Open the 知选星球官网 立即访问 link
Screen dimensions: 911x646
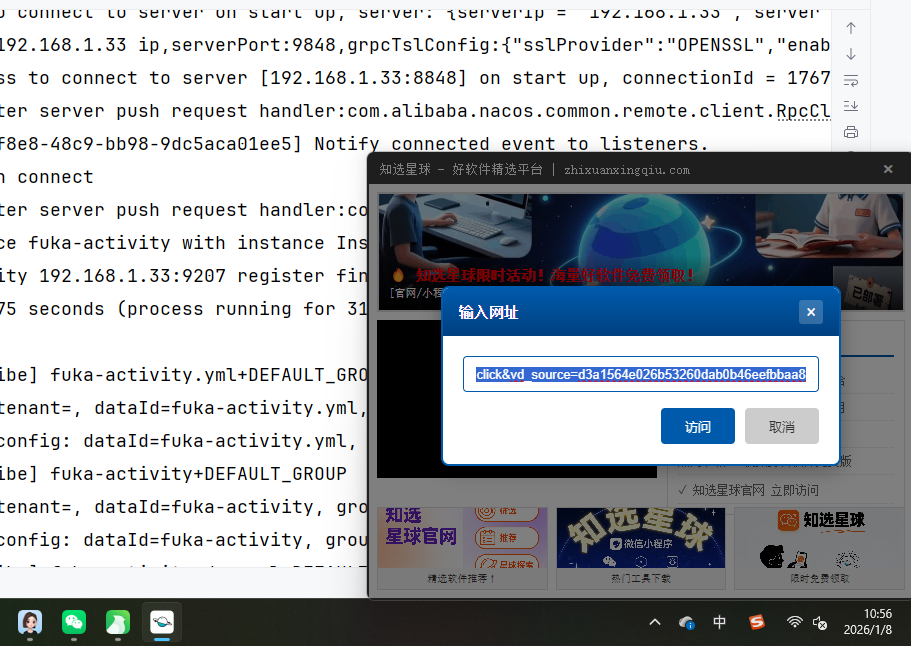[x=755, y=490]
